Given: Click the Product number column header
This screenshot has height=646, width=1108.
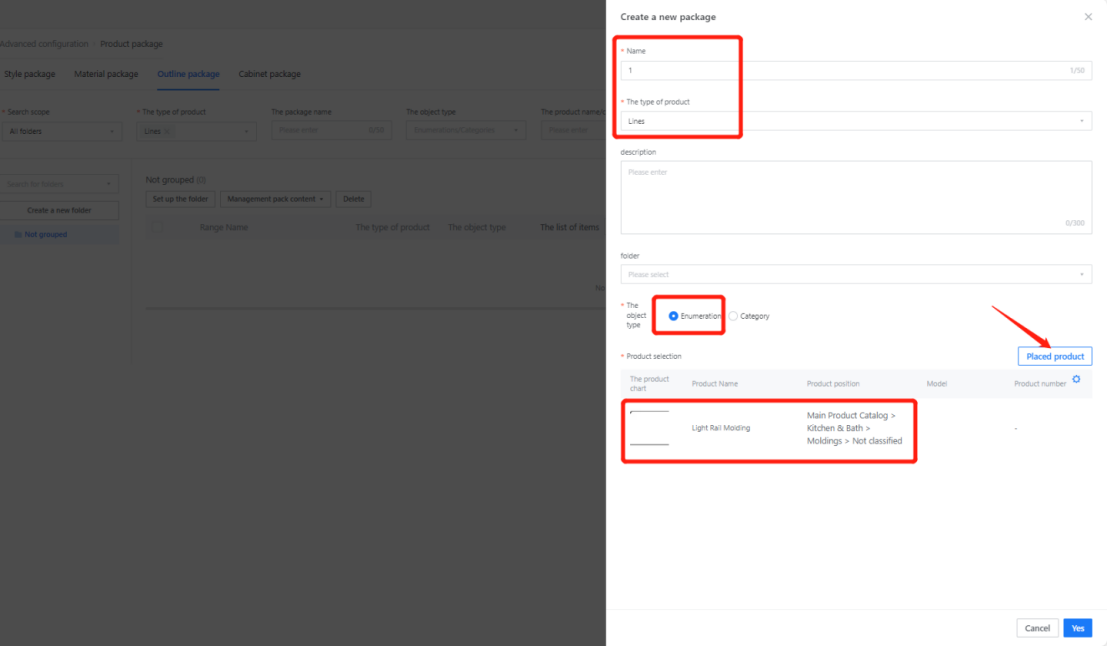Looking at the screenshot, I should coord(1039,384).
